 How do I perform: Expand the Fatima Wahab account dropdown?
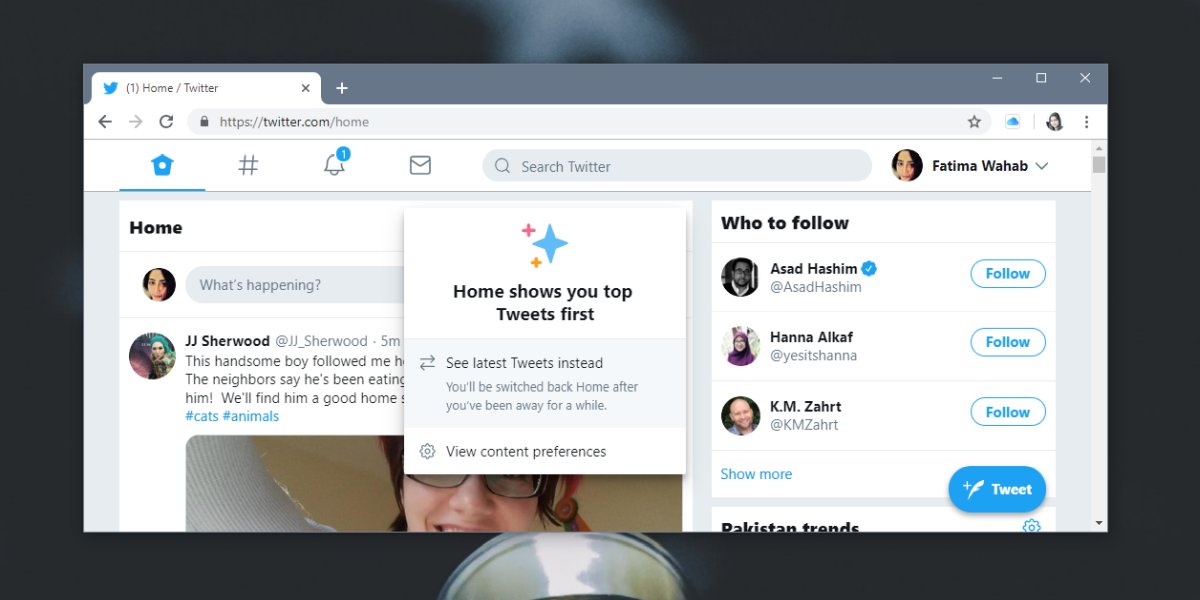pyautogui.click(x=1043, y=166)
